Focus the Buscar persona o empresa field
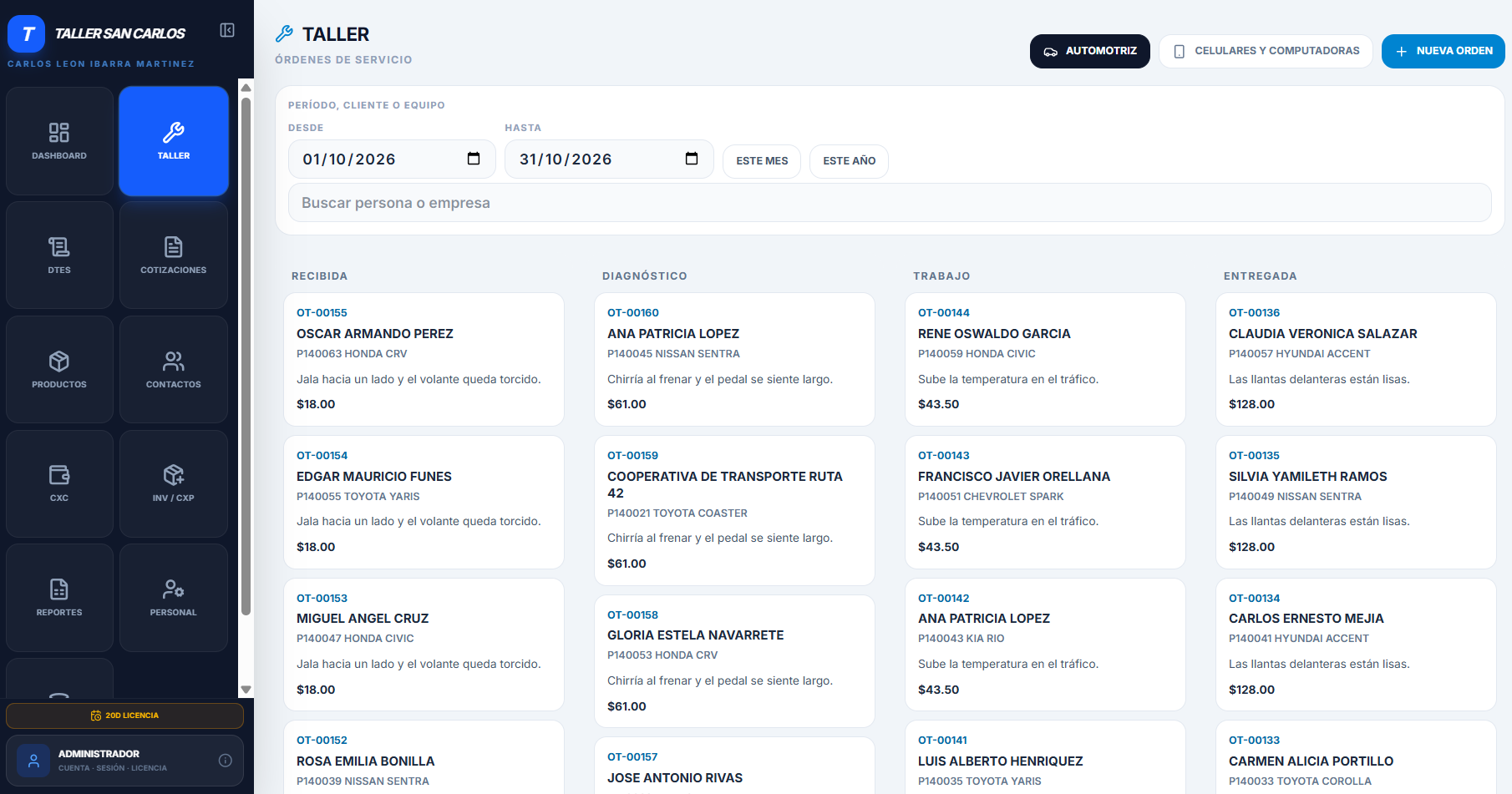The height and width of the screenshot is (794, 1512). click(x=890, y=203)
